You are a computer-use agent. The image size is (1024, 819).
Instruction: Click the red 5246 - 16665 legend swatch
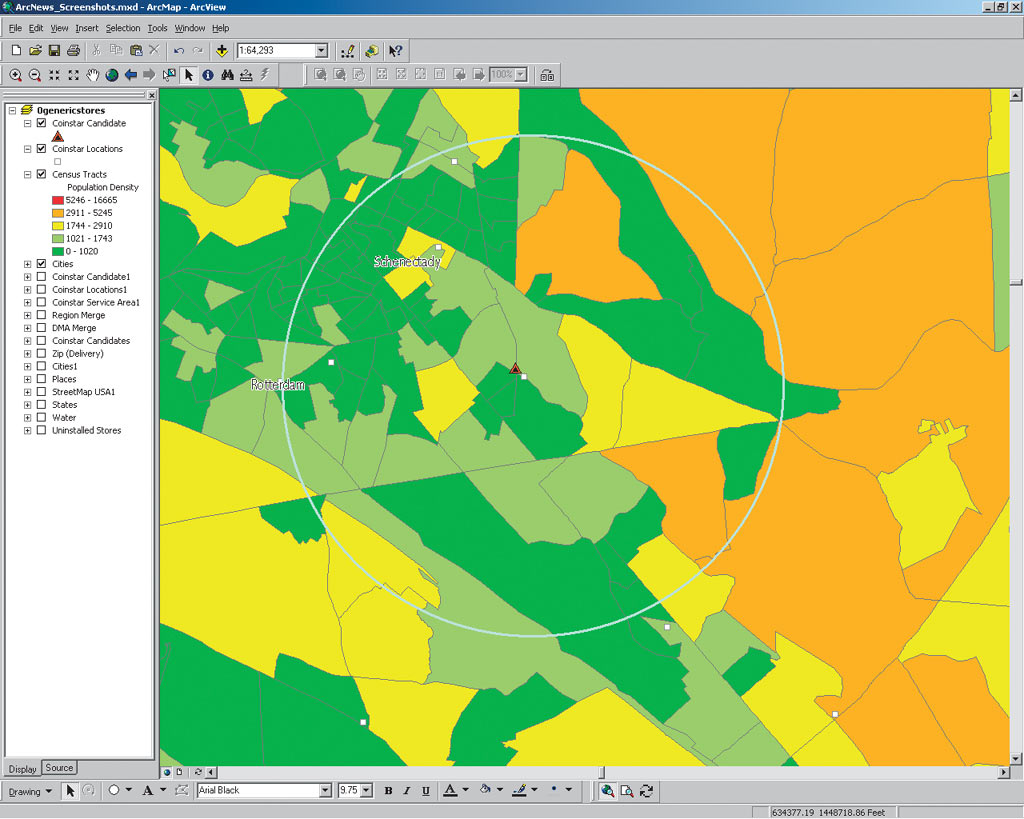pyautogui.click(x=57, y=200)
